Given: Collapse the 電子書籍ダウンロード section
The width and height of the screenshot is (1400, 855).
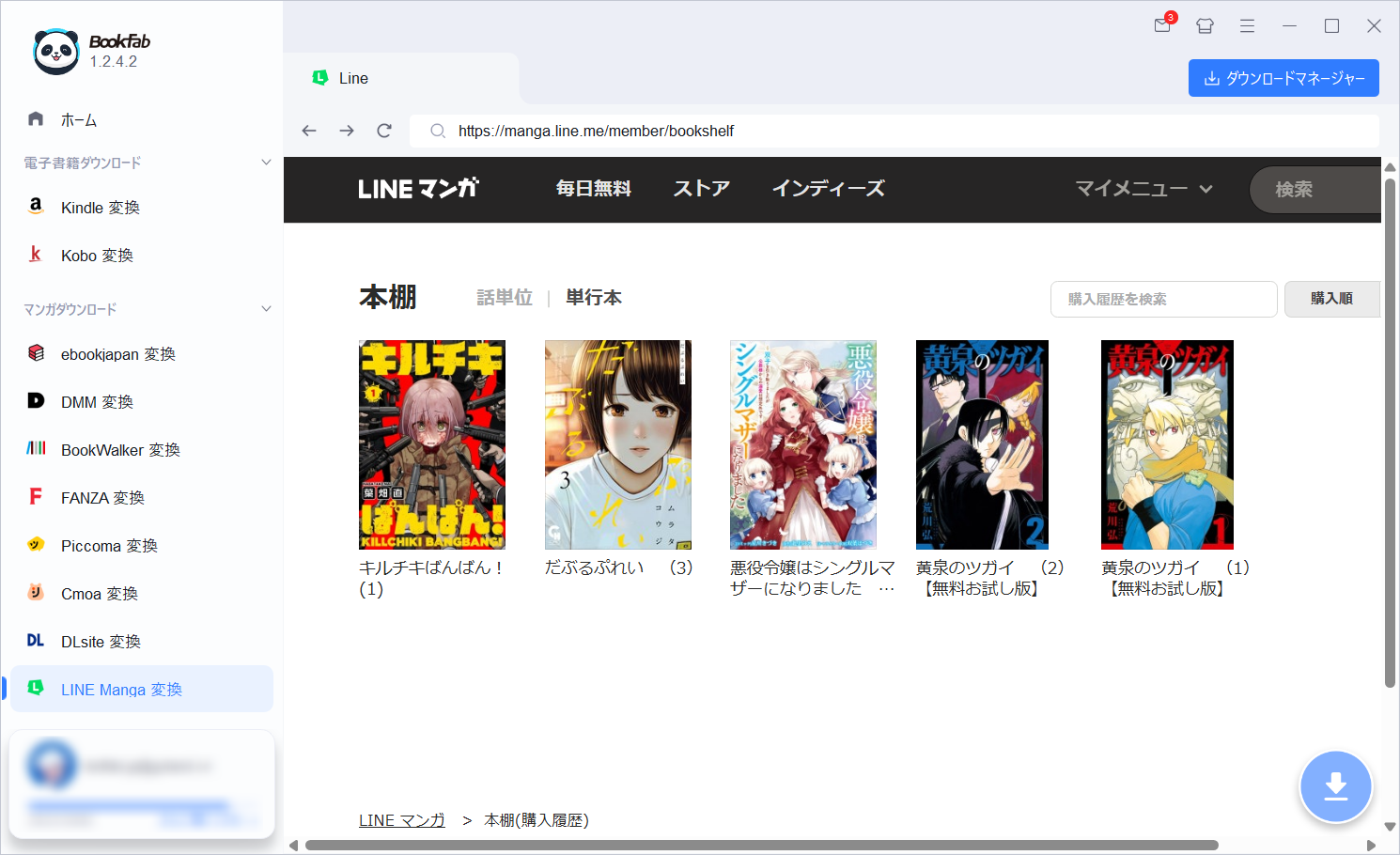Looking at the screenshot, I should pos(266,162).
